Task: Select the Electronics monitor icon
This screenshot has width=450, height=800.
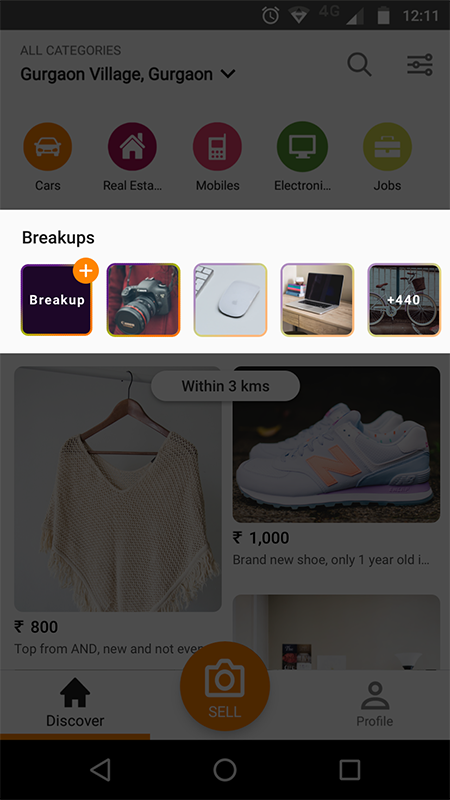Action: coord(302,147)
